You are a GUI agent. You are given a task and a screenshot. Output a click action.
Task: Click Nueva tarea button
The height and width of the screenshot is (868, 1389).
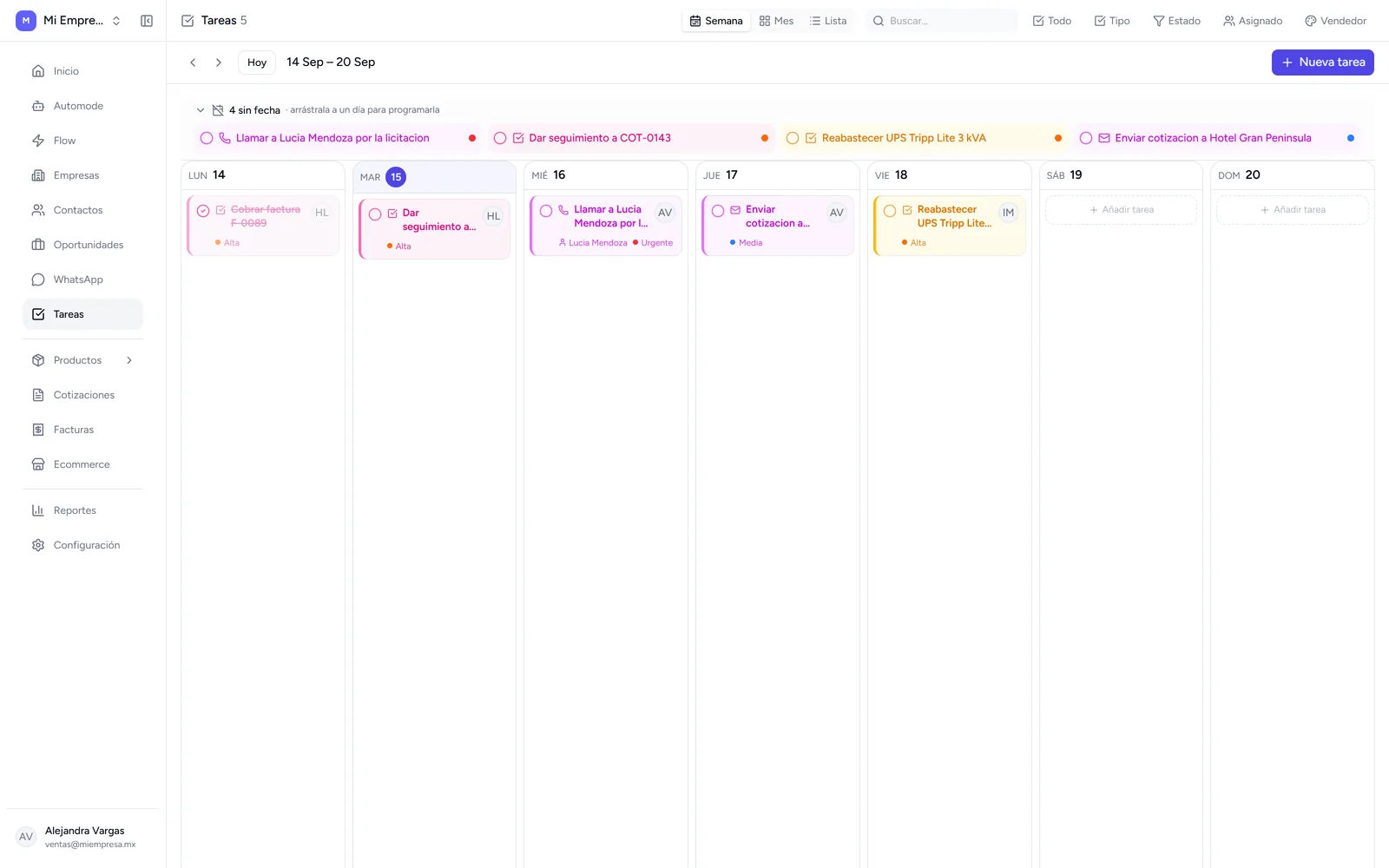pyautogui.click(x=1323, y=62)
